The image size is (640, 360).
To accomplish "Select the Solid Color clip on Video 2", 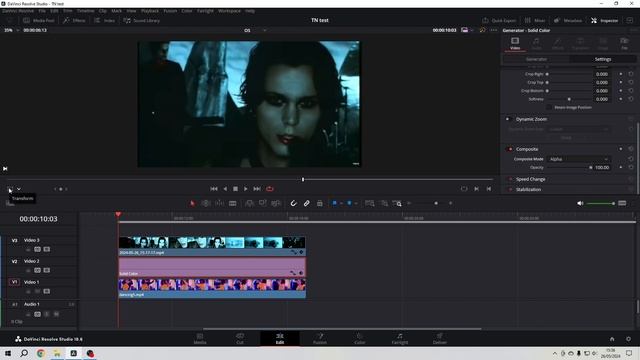I will point(212,267).
